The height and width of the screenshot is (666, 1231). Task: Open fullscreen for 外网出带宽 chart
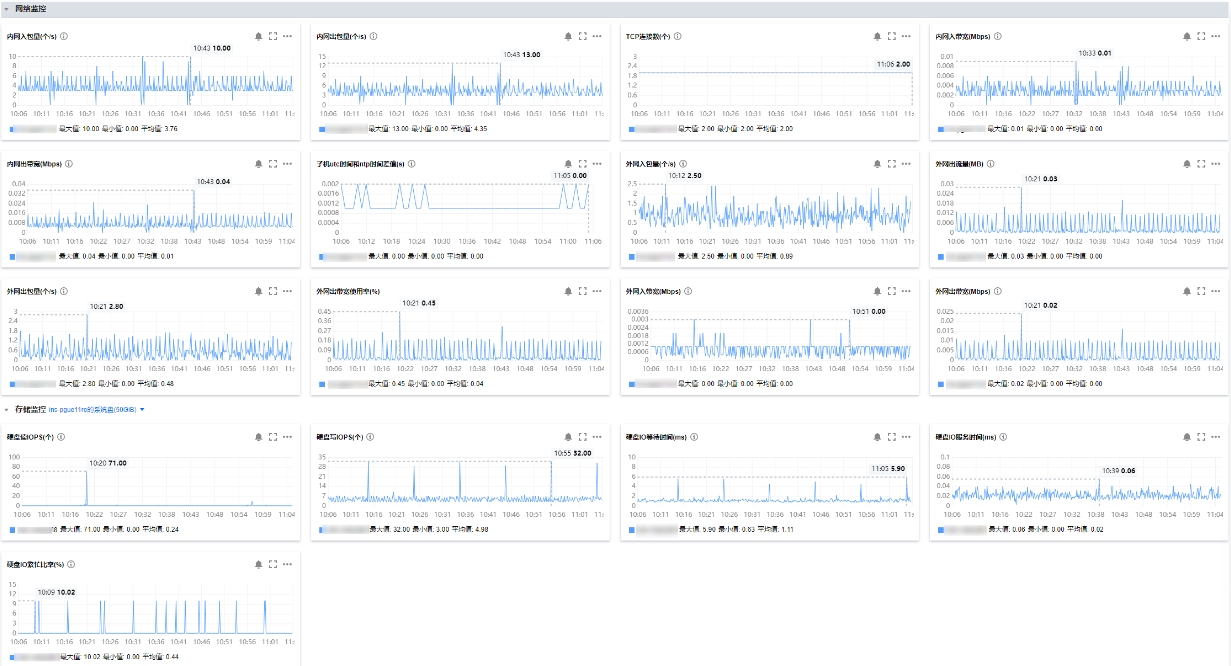(x=1202, y=291)
